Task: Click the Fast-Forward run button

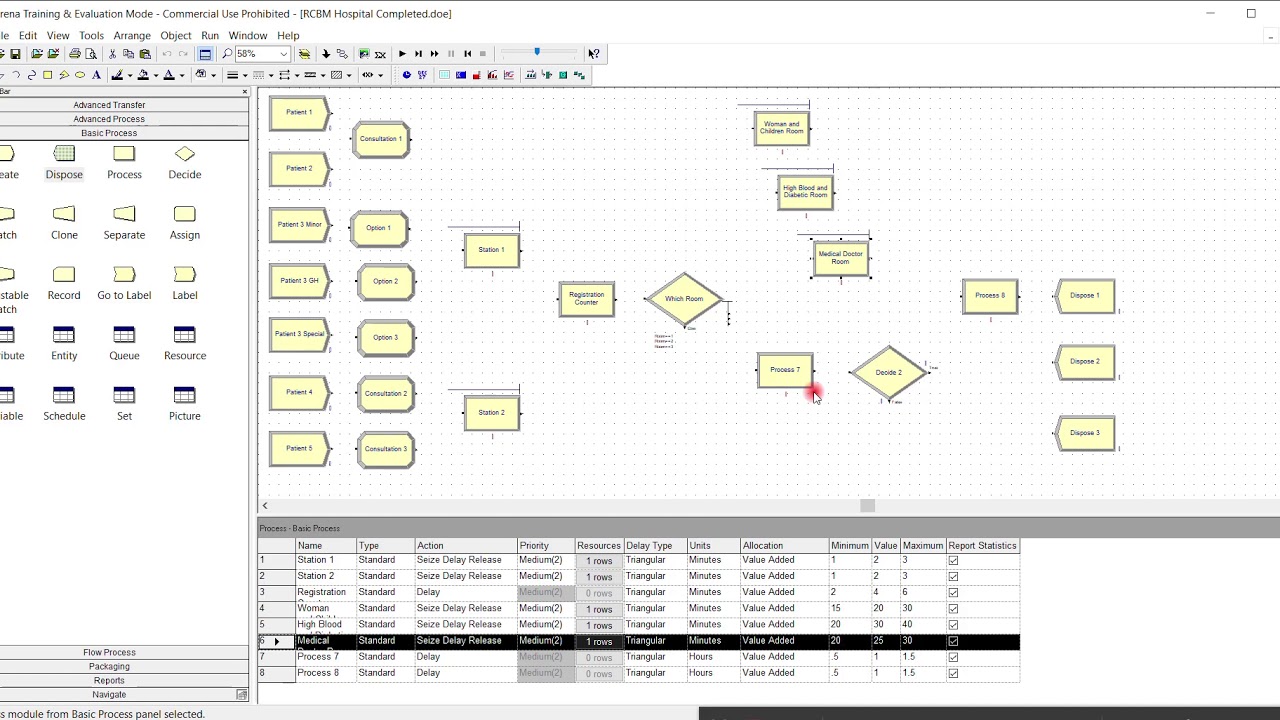Action: tap(434, 54)
